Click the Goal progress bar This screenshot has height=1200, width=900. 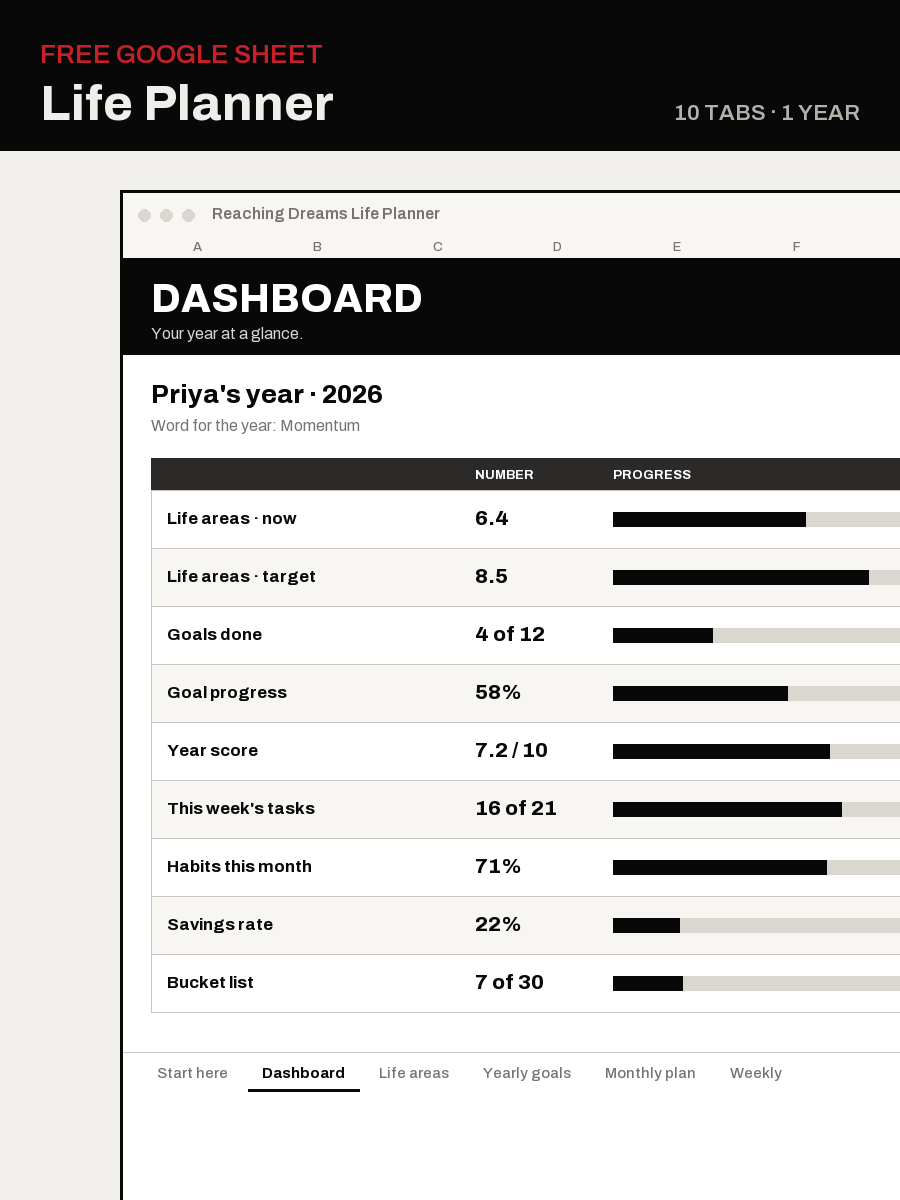pos(756,693)
